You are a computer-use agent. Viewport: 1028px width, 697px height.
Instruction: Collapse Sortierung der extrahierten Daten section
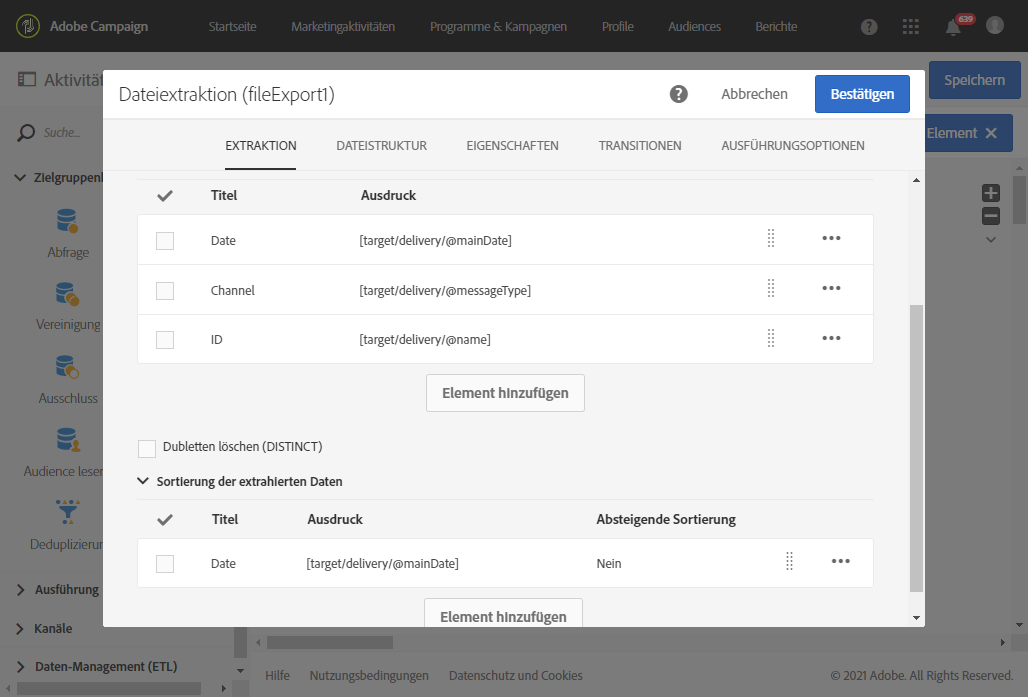pos(143,481)
